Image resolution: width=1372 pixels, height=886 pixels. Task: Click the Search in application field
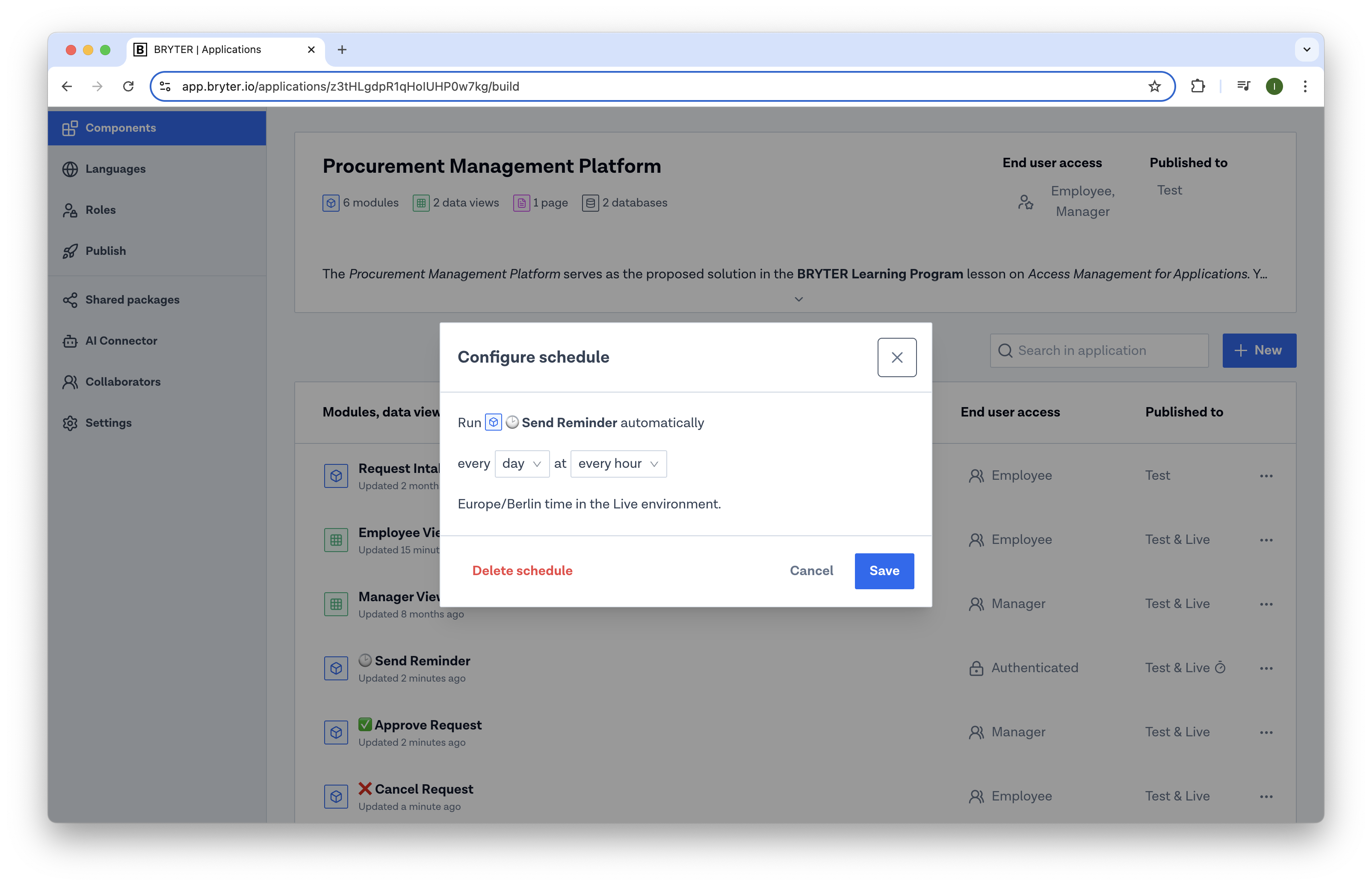click(x=1099, y=350)
